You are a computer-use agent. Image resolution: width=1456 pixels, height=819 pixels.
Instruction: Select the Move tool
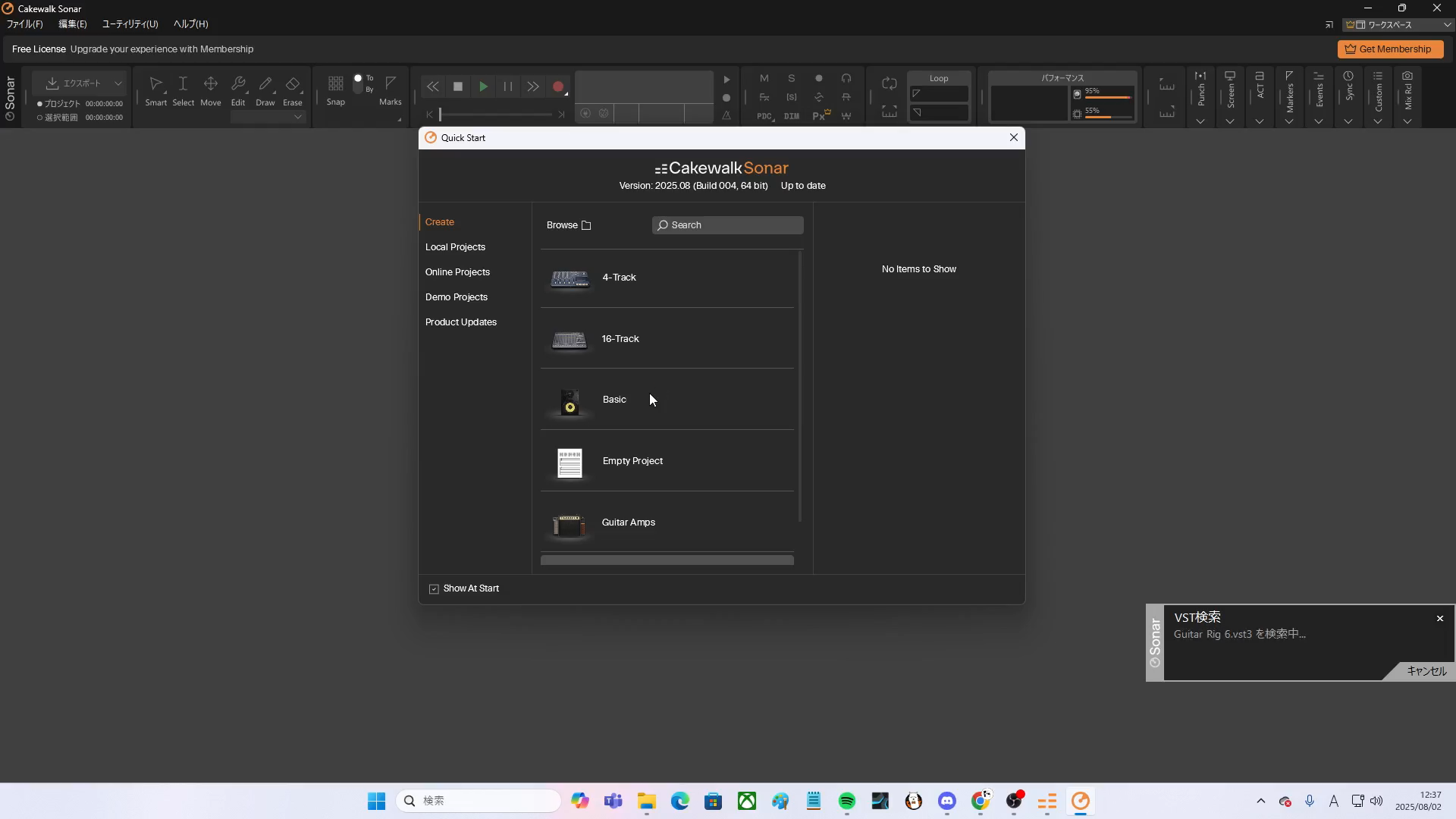211,90
